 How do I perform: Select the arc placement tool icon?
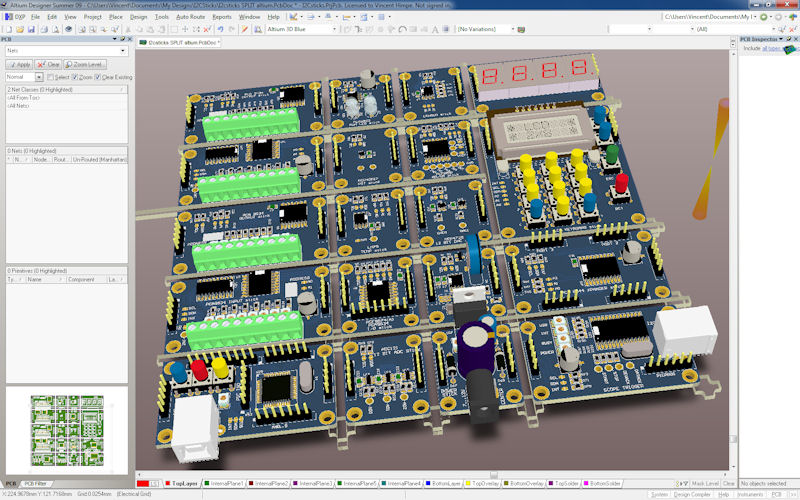point(403,30)
